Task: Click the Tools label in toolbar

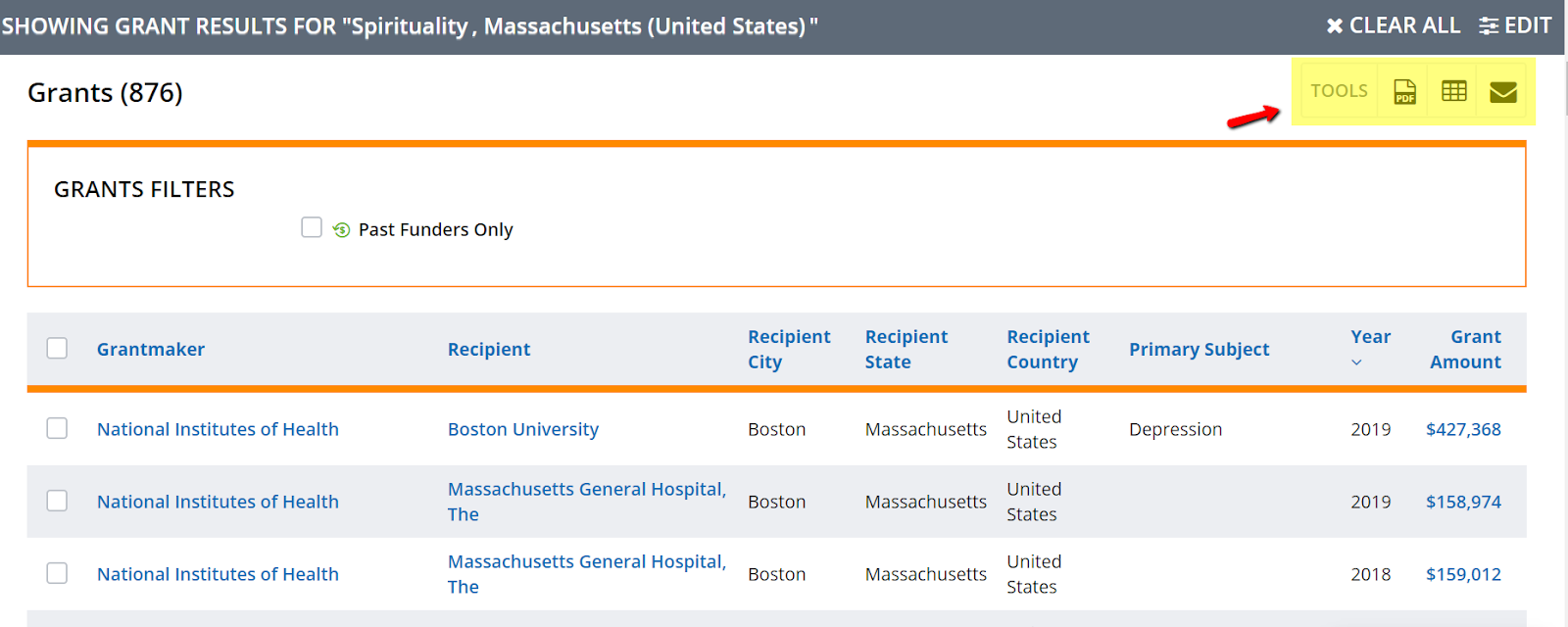Action: (x=1339, y=91)
